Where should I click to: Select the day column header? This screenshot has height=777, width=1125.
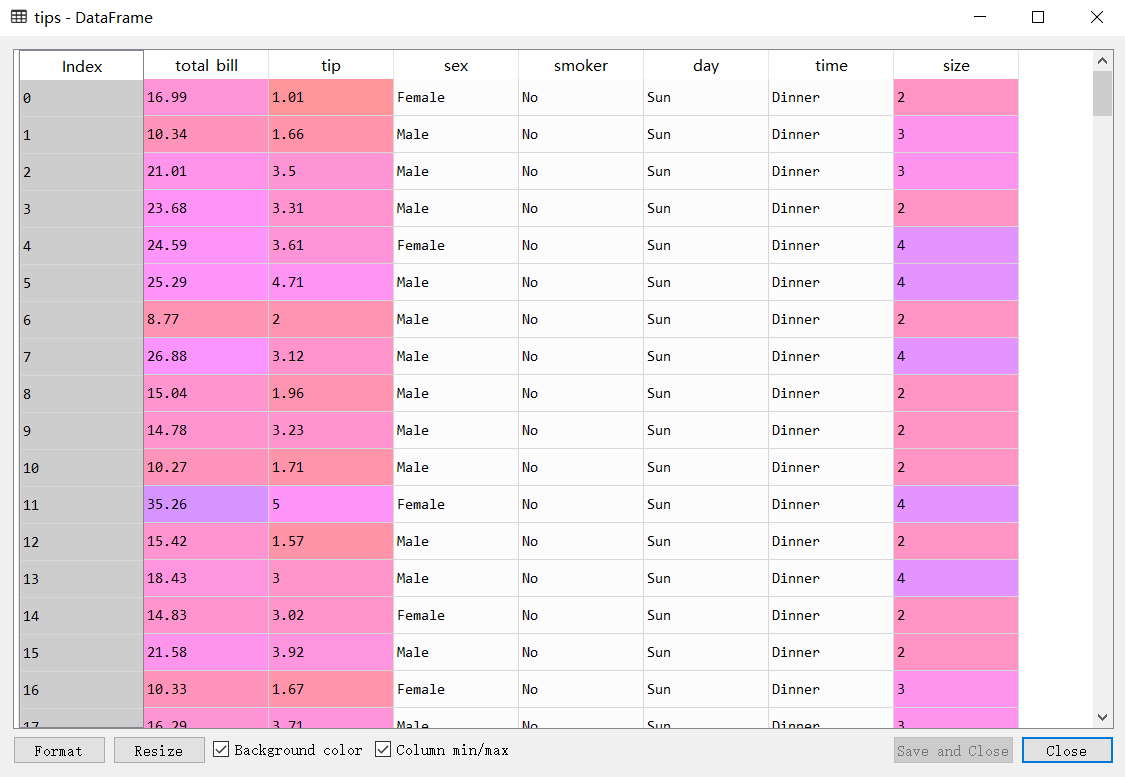click(x=706, y=65)
